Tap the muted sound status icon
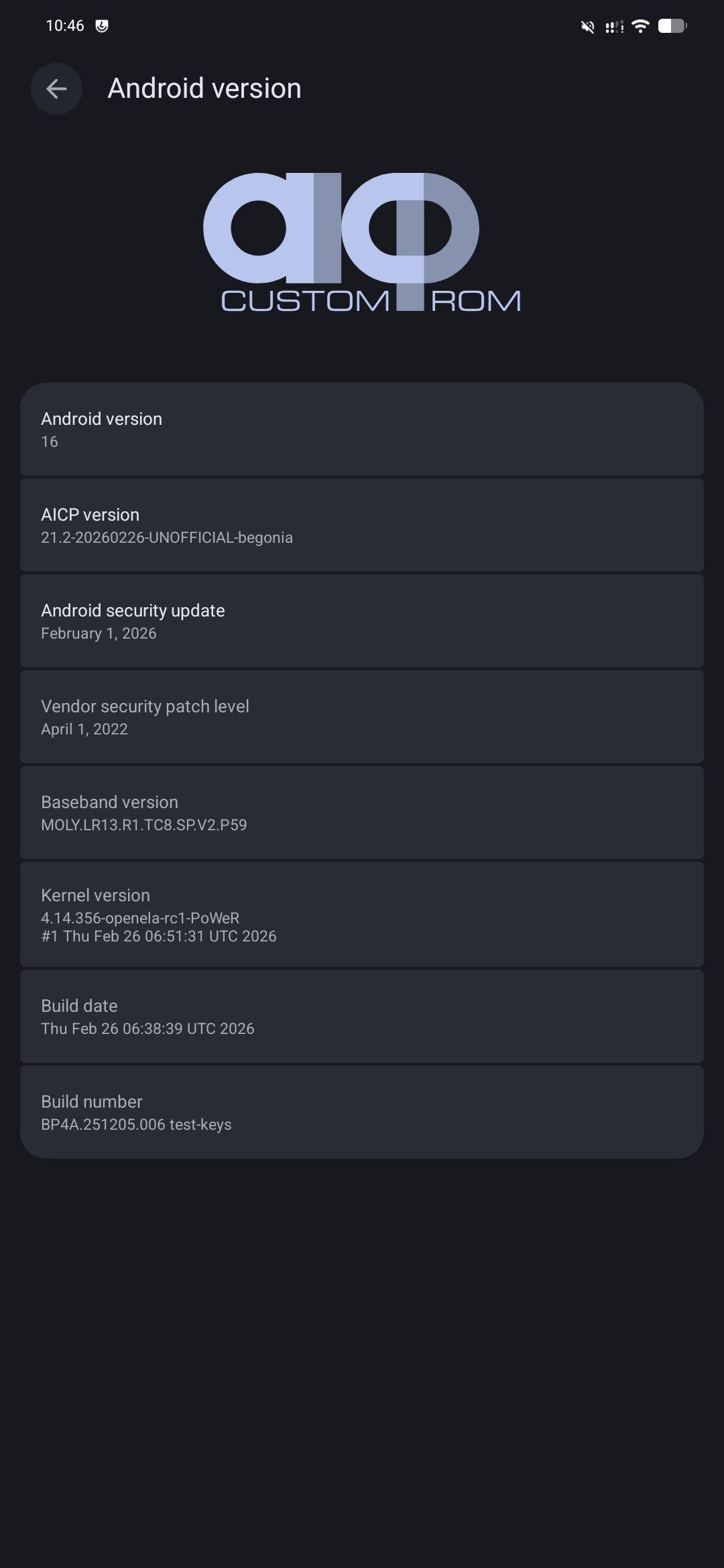Viewport: 724px width, 1568px height. click(x=588, y=27)
